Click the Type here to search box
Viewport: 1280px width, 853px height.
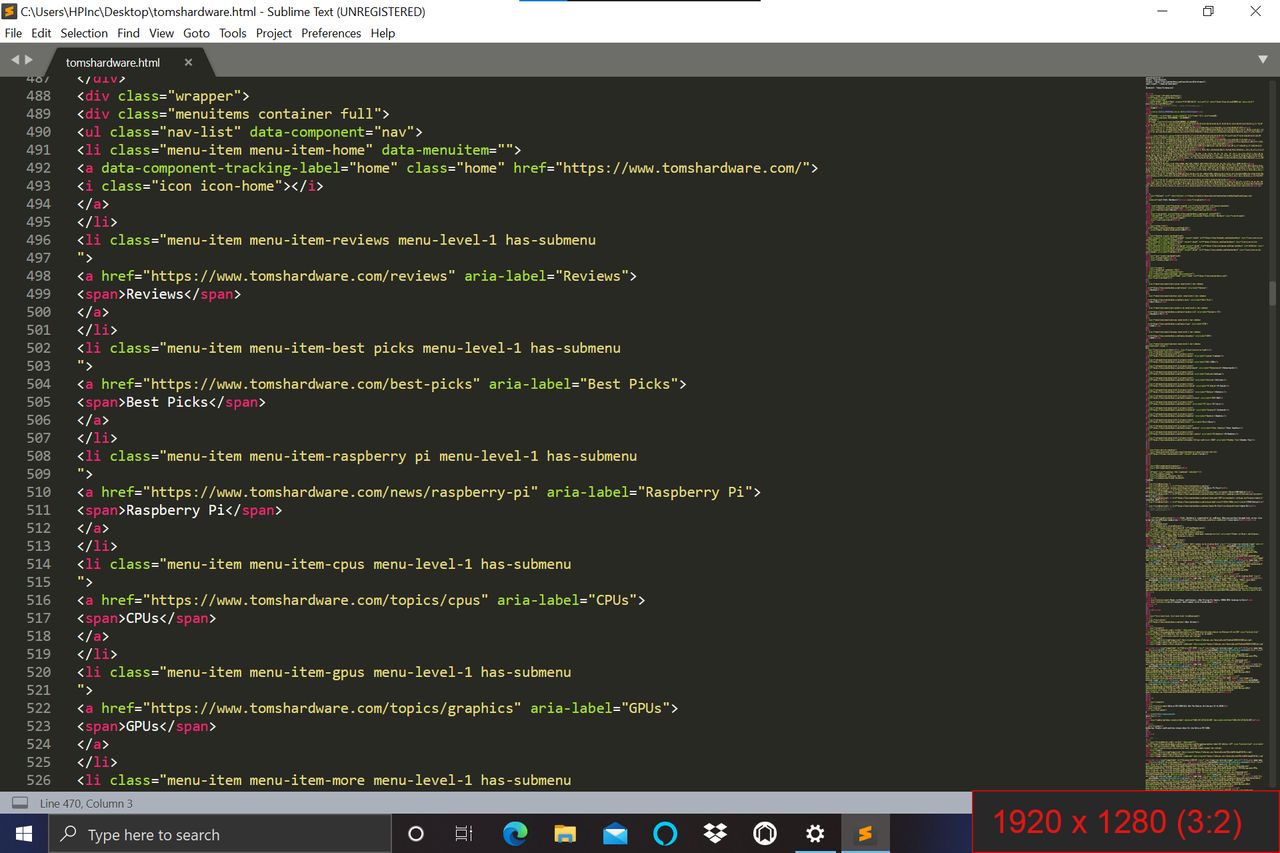point(219,834)
